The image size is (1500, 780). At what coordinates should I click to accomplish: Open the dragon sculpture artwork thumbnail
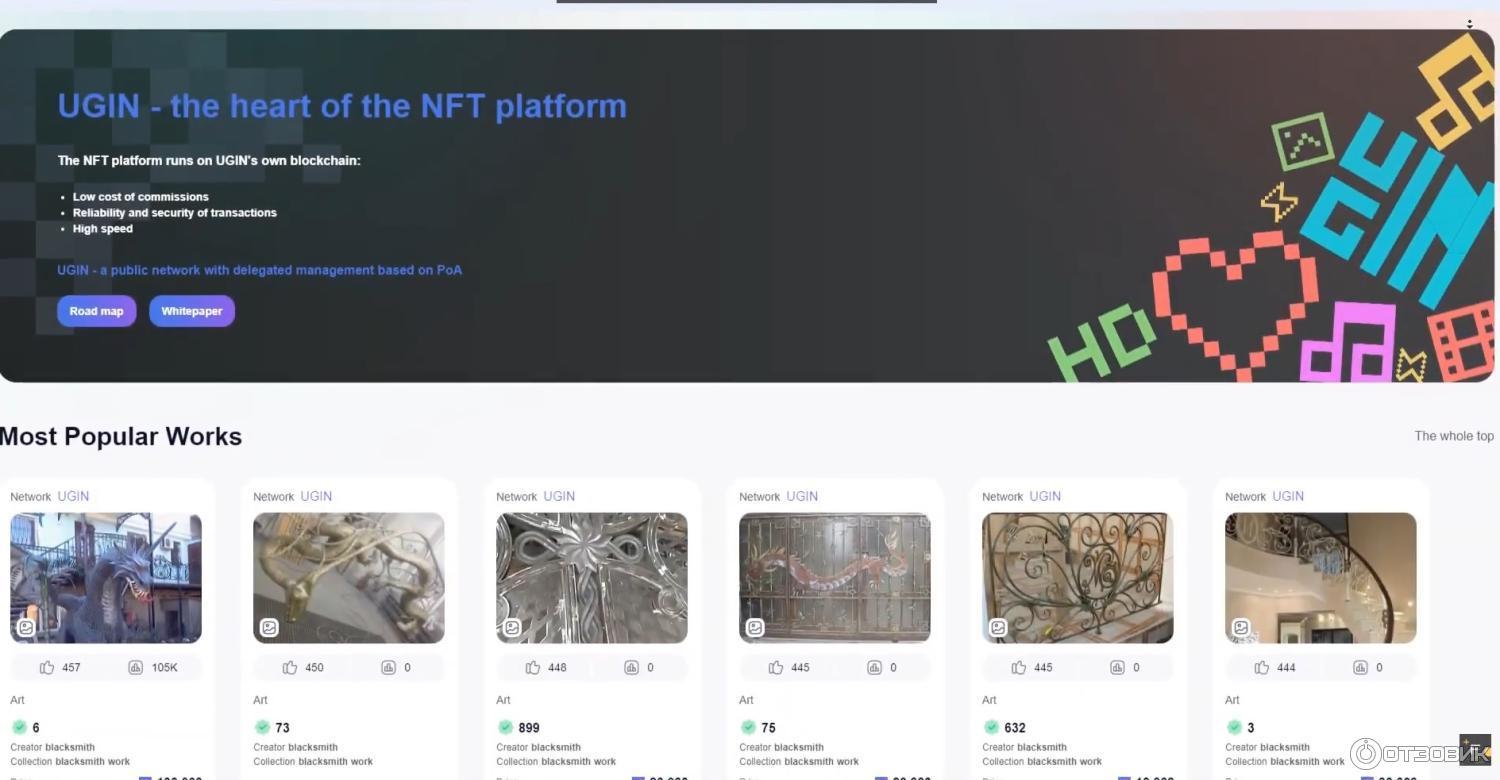pos(106,578)
